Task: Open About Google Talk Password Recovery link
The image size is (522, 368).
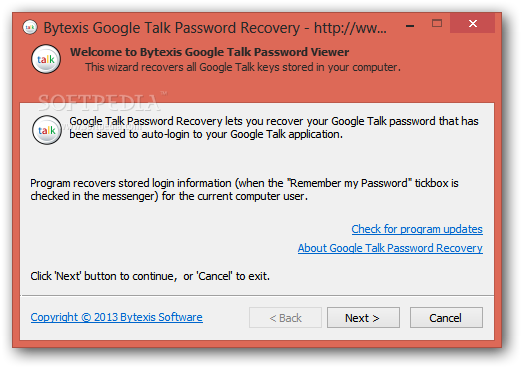Action: pos(390,248)
